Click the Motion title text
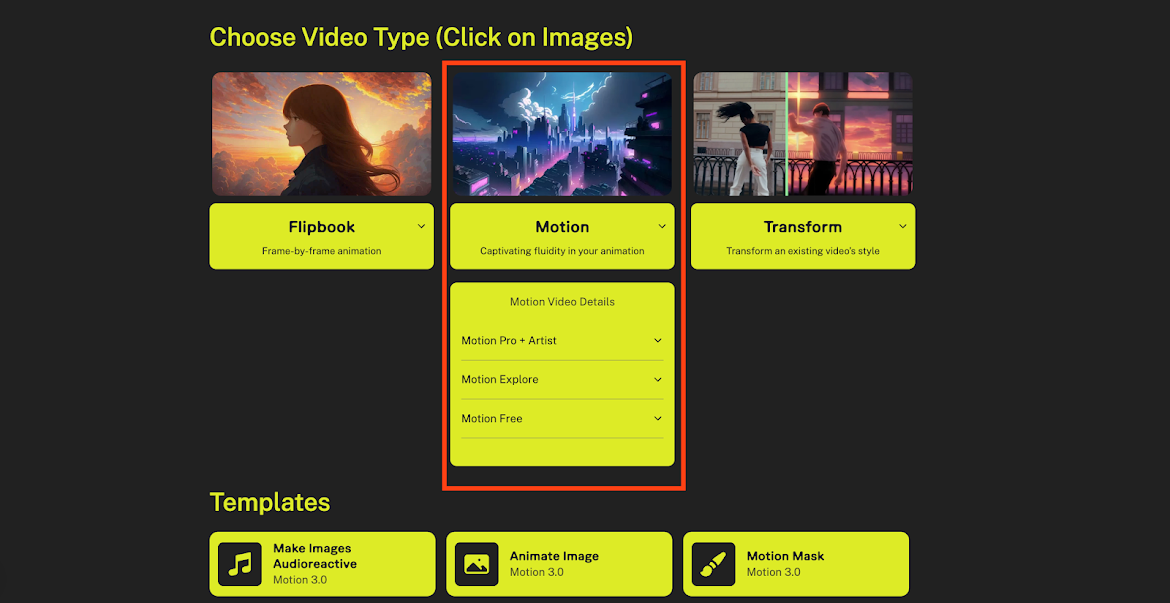Viewport: 1170px width, 603px height. (562, 227)
